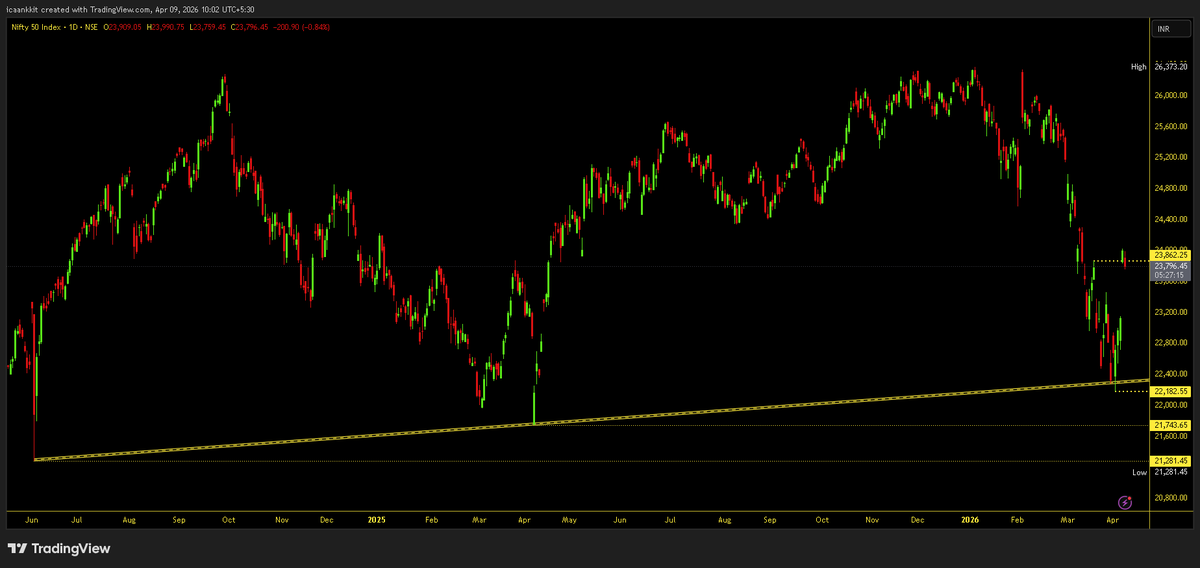1200x568 pixels.
Task: Click the 25,200.00 price axis label
Action: (x=1170, y=158)
